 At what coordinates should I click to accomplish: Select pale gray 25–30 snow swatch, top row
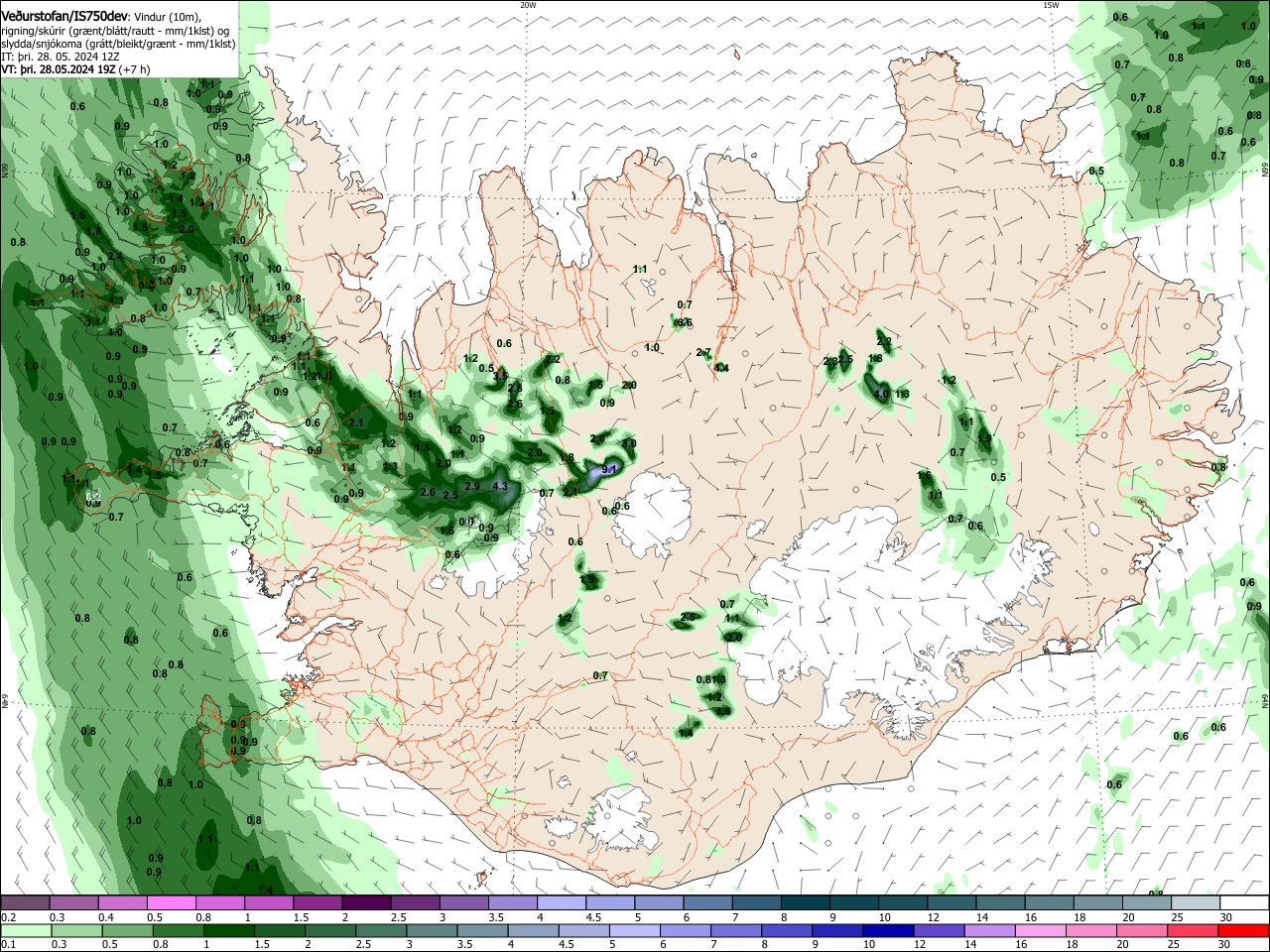(x=1195, y=903)
